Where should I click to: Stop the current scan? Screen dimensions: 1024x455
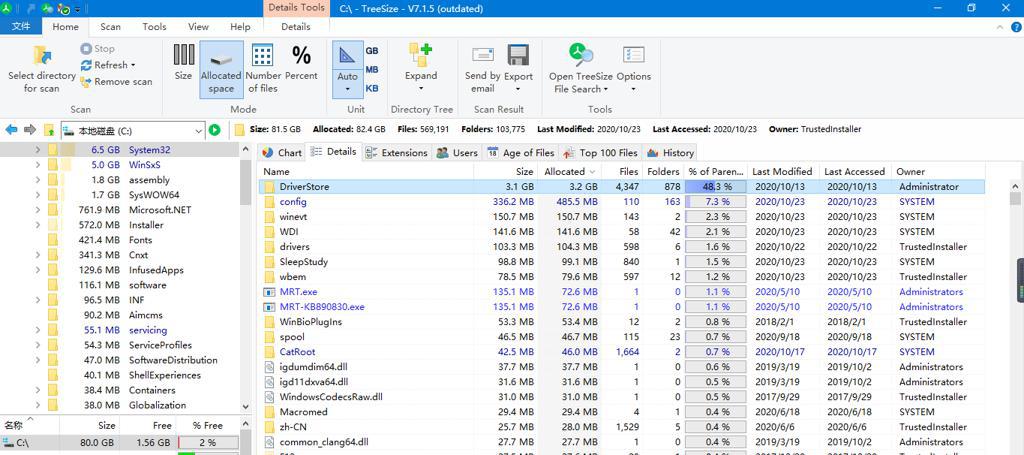coord(97,49)
